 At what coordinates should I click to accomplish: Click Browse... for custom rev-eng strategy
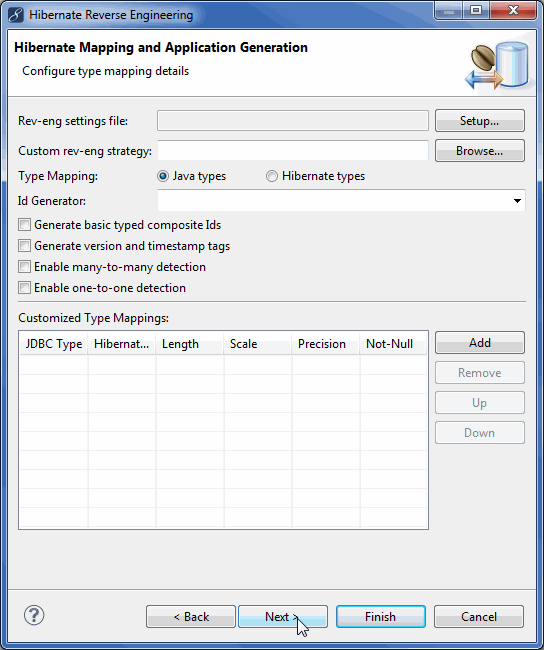pos(480,150)
